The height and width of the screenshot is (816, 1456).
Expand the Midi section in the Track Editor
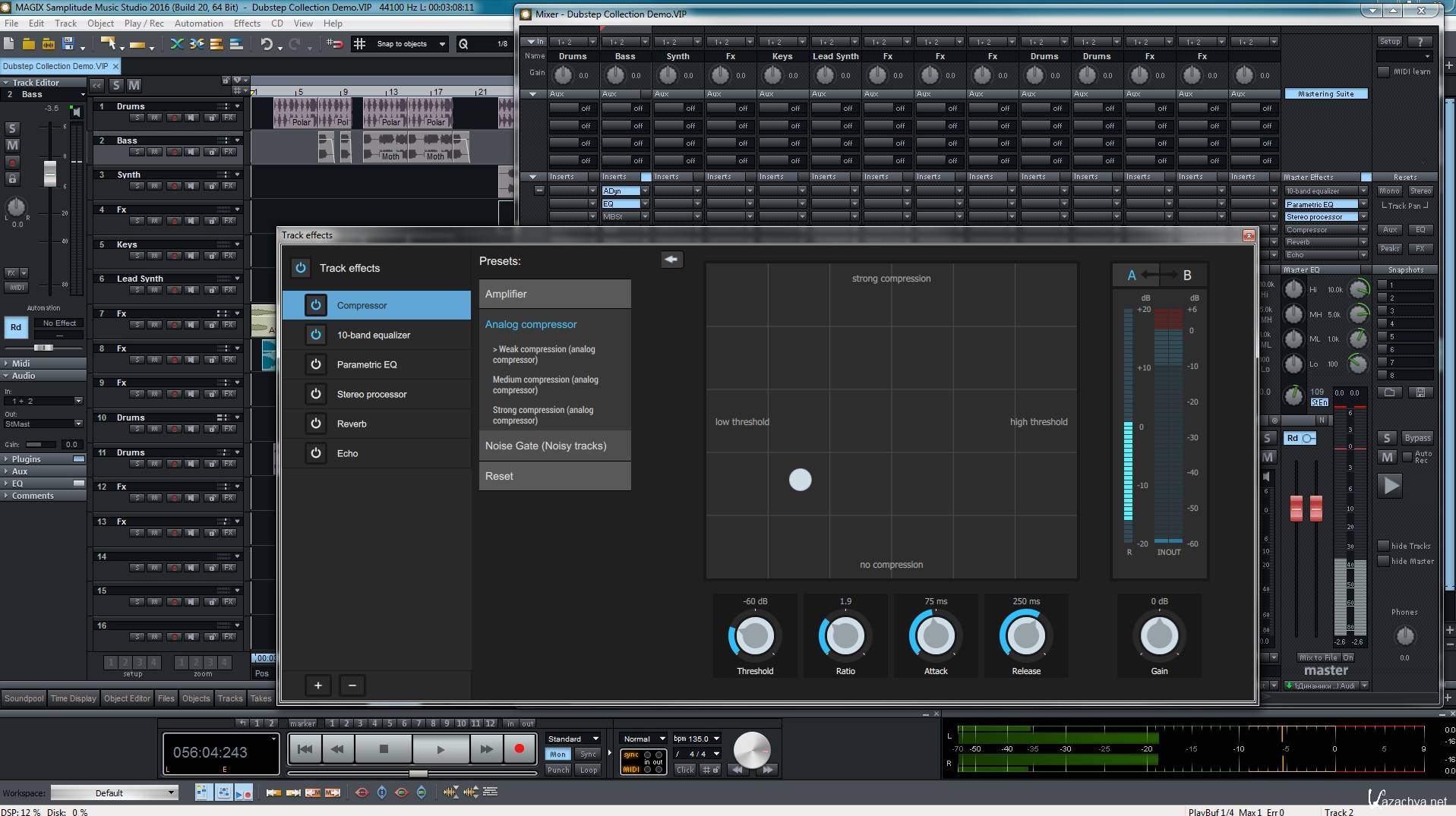tap(43, 364)
